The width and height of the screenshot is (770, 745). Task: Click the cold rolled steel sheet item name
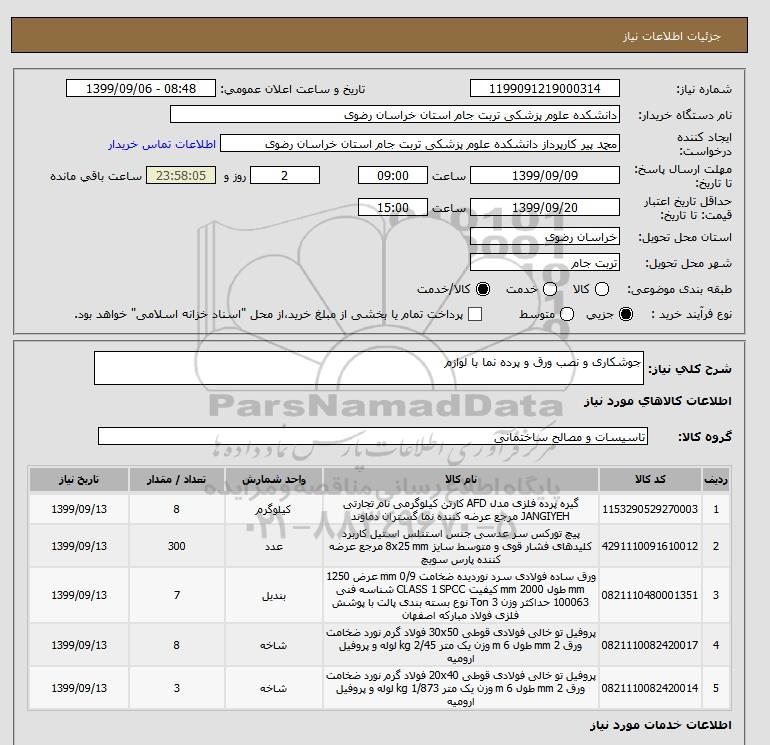coord(461,595)
